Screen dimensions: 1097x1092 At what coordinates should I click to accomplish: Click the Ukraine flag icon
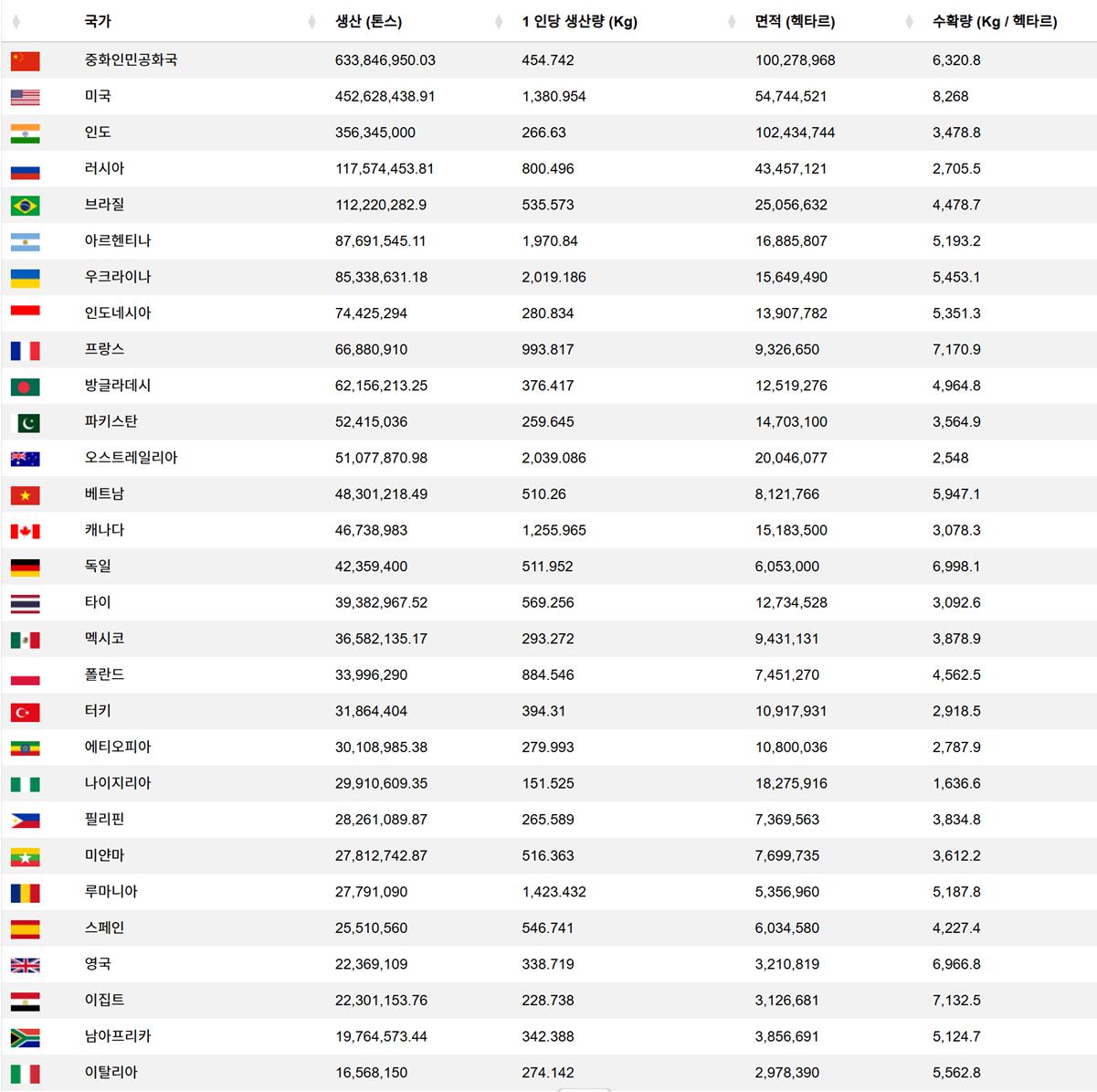[25, 278]
